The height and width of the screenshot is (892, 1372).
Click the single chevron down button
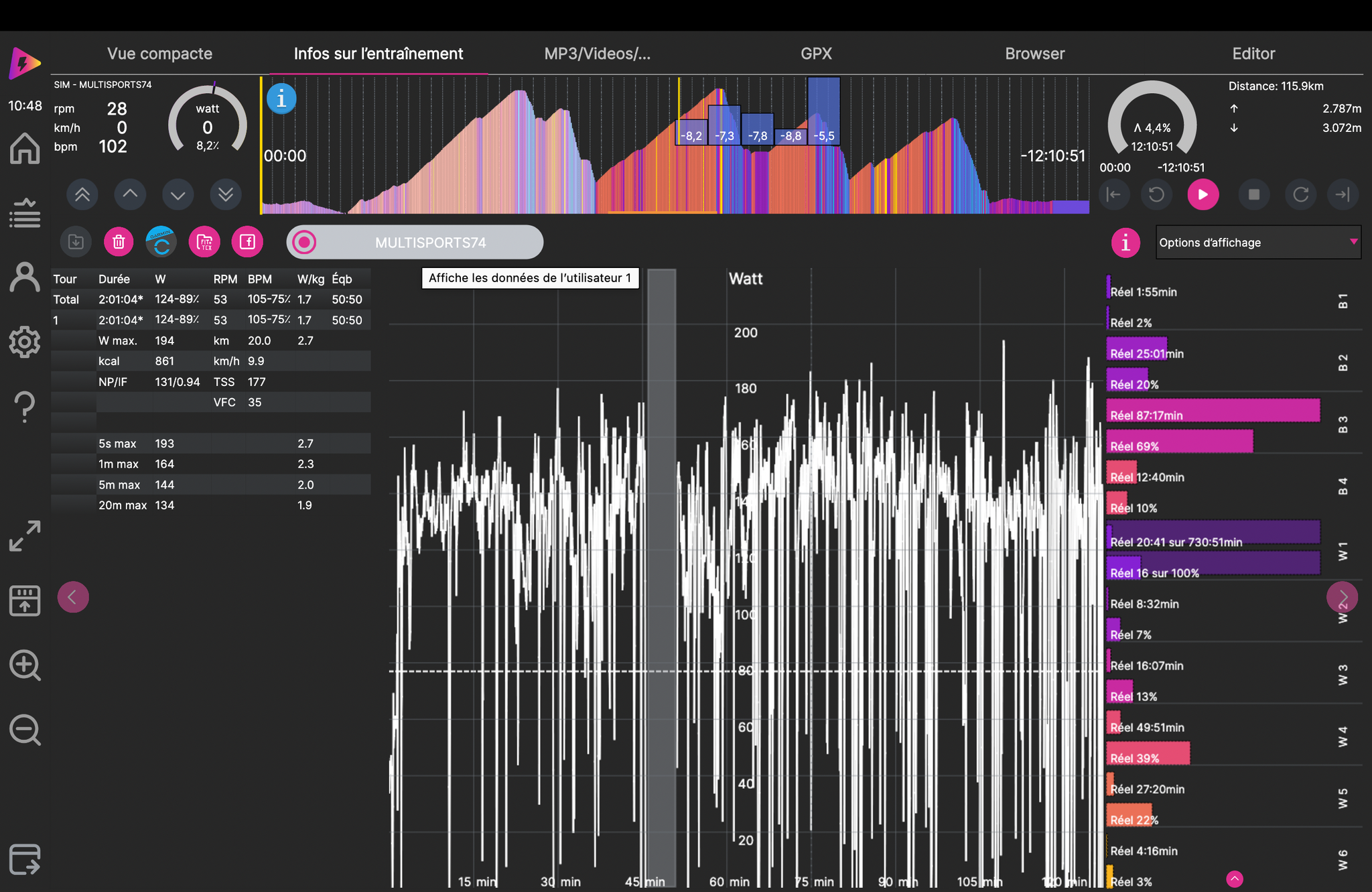pos(178,194)
